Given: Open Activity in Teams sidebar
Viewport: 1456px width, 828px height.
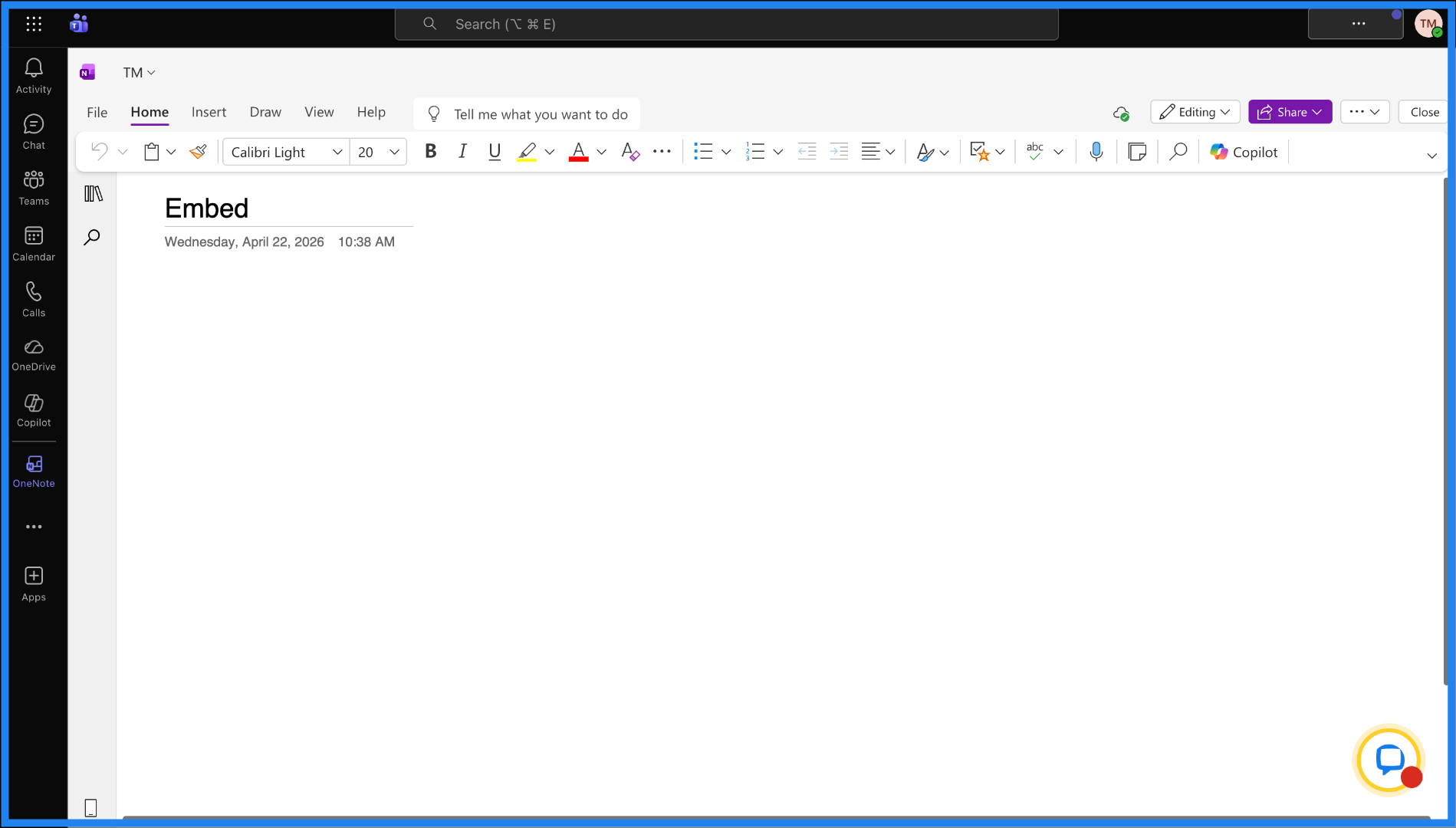Looking at the screenshot, I should 34,76.
